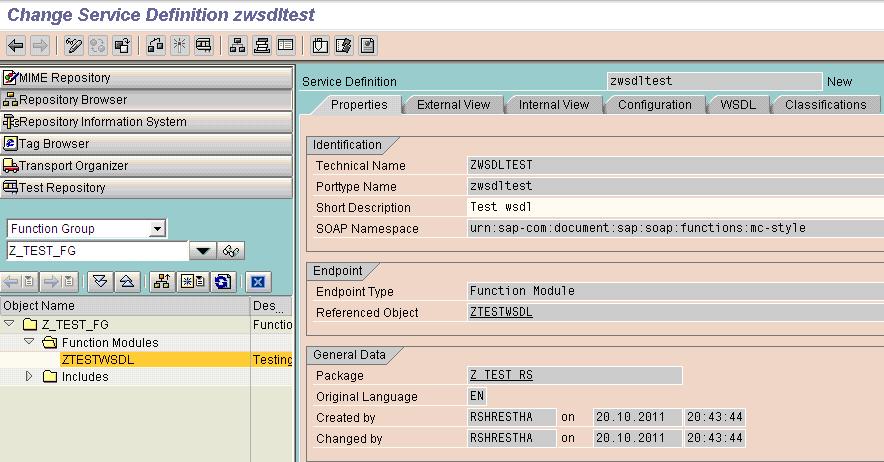Click the Short Description input field

[x=675, y=207]
